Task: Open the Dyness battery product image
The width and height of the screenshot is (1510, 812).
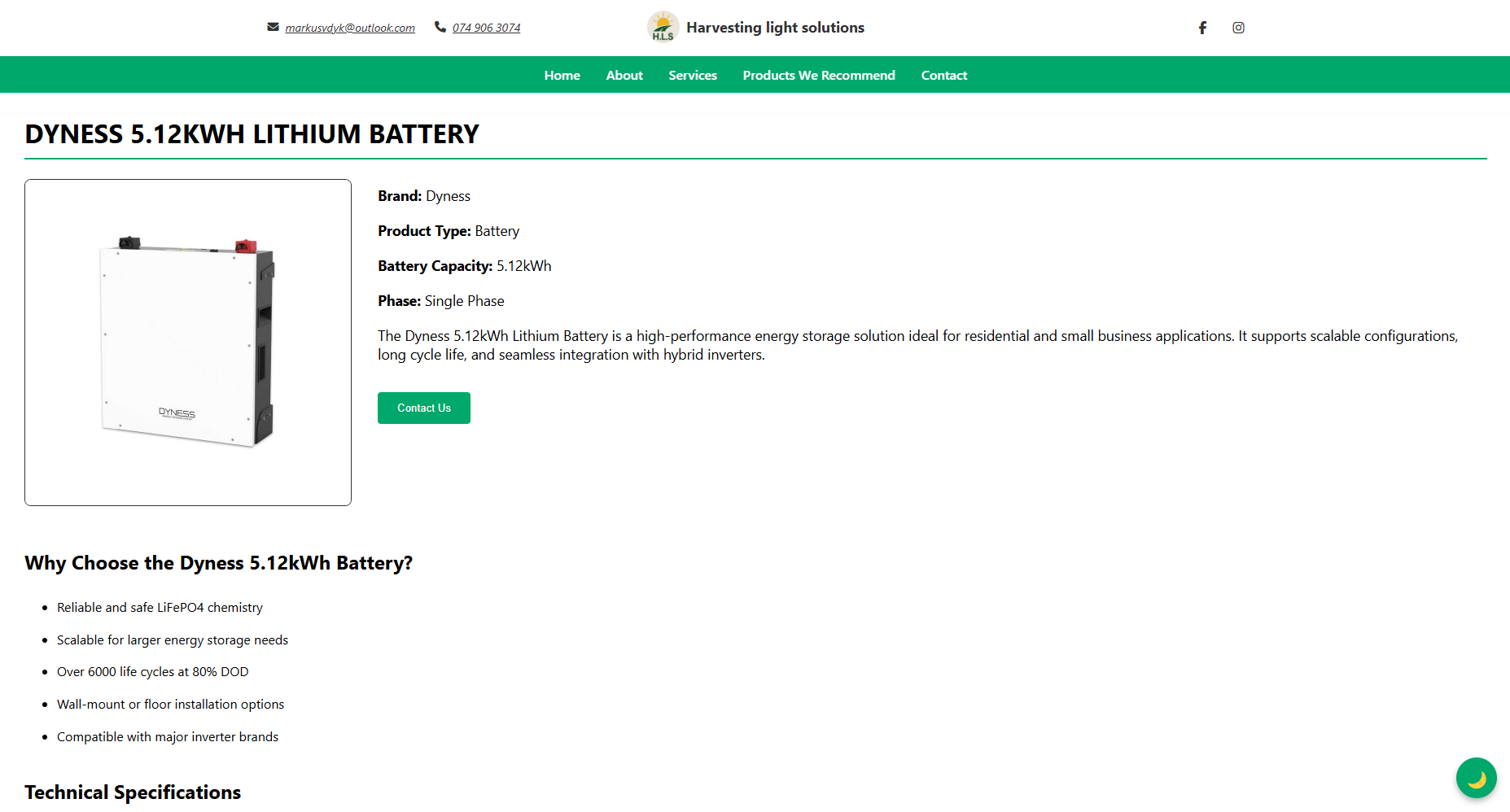Action: (x=188, y=343)
